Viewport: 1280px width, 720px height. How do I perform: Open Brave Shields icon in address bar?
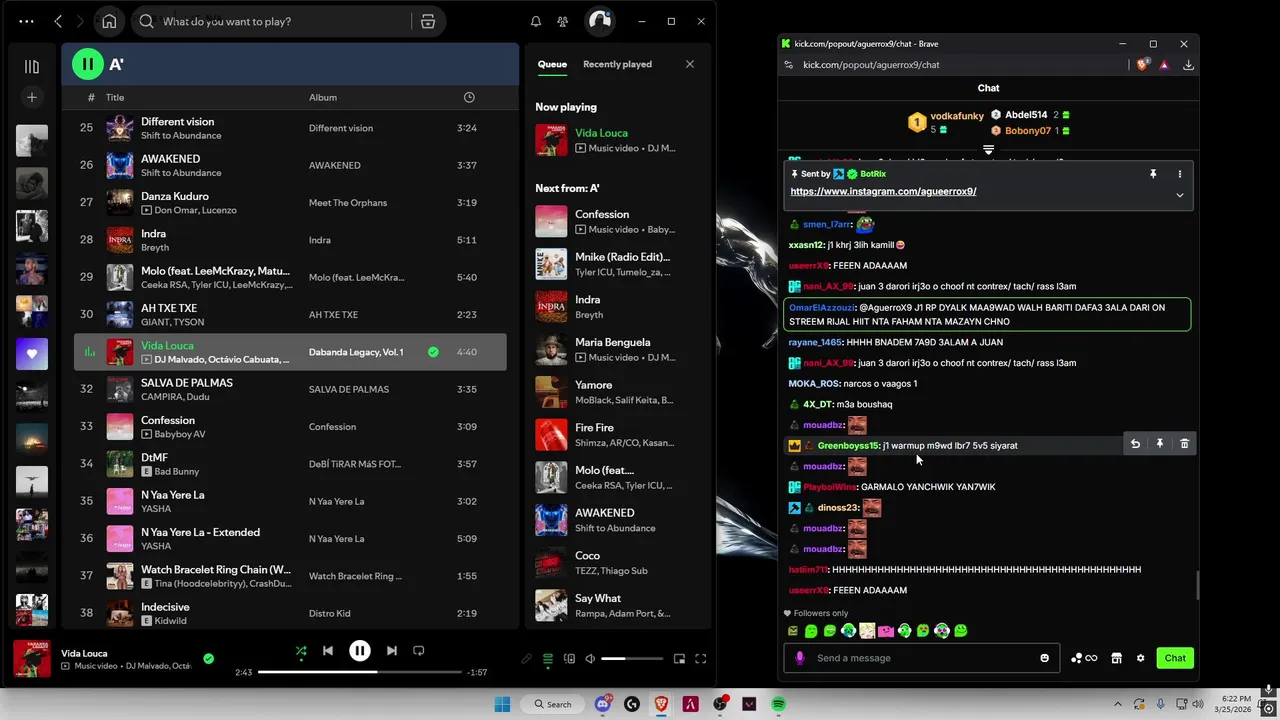coord(1142,65)
